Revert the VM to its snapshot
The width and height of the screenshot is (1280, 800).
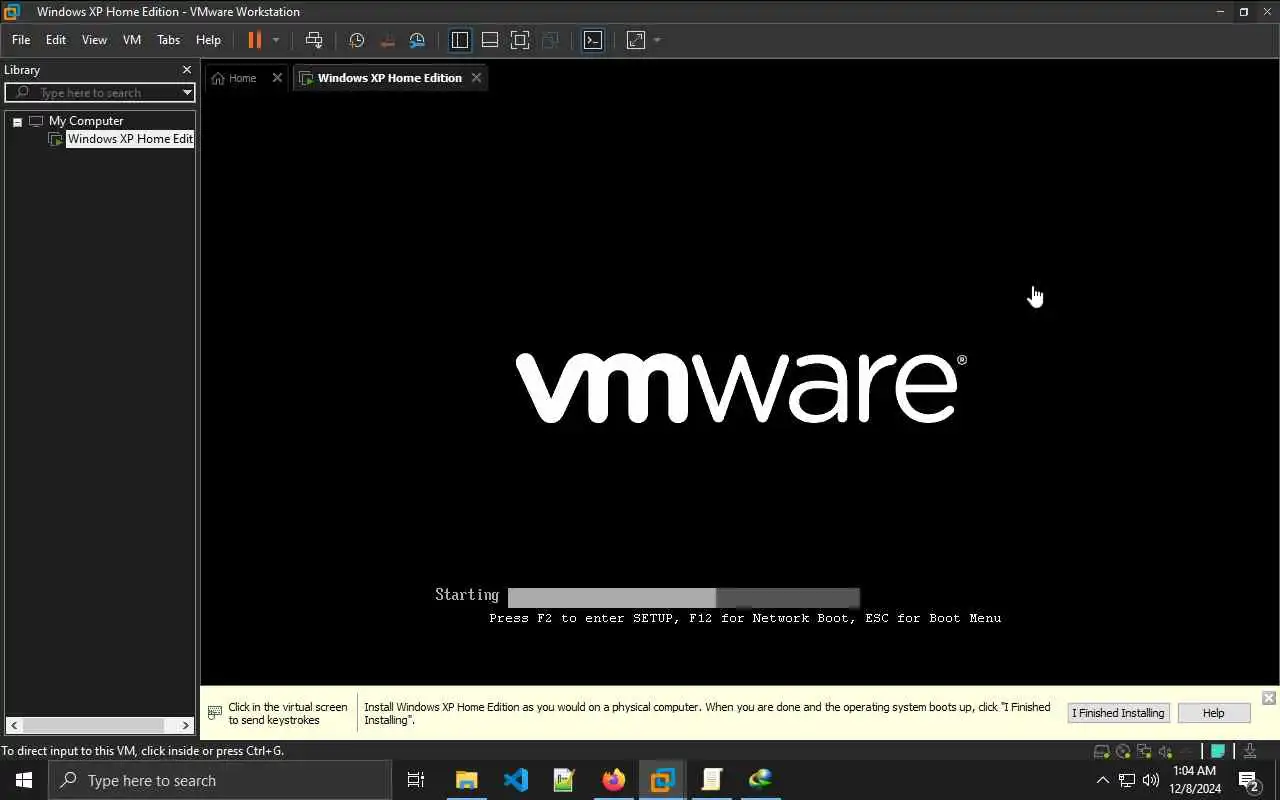387,40
